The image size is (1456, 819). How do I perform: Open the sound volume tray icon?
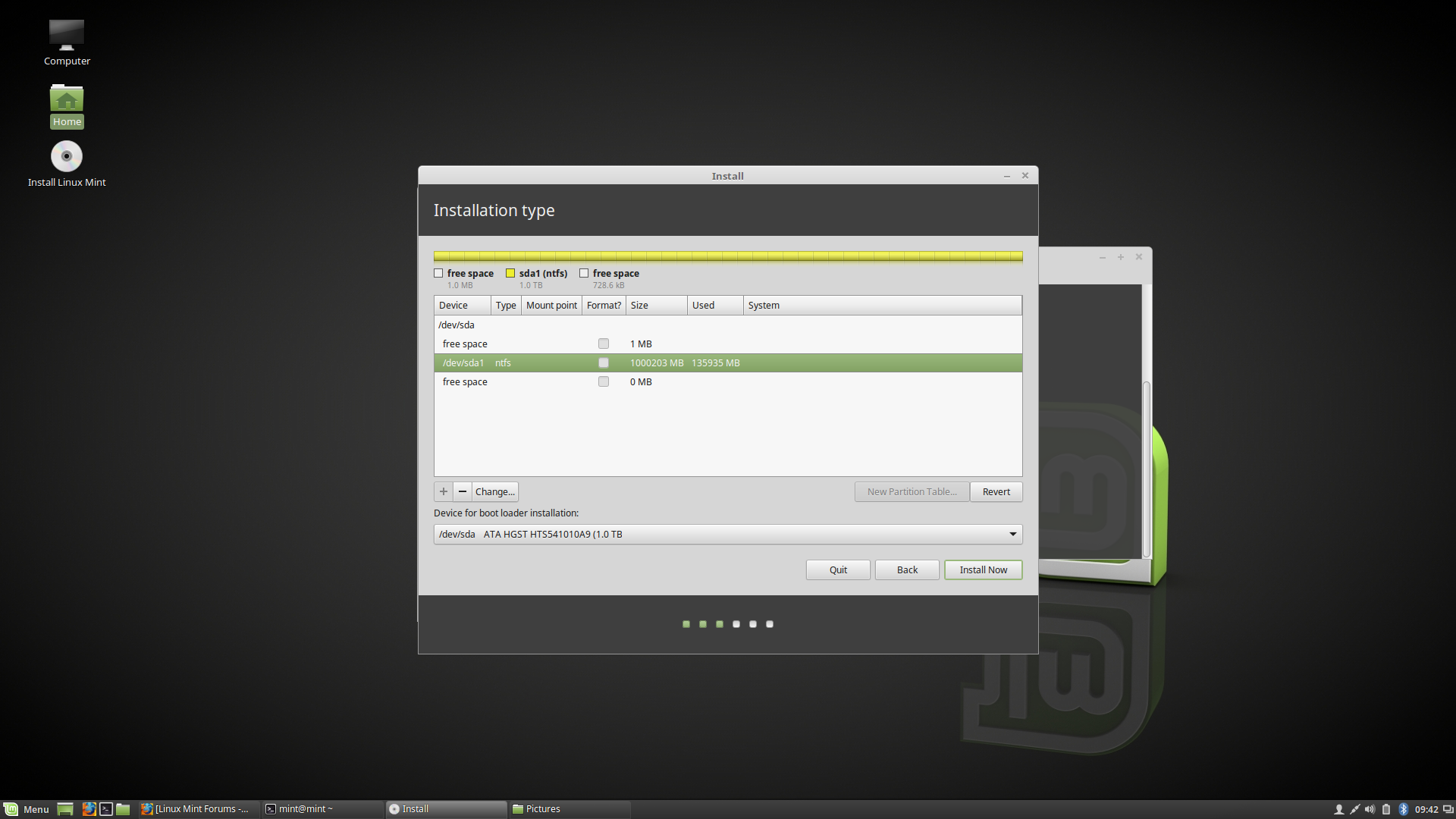tap(1370, 809)
